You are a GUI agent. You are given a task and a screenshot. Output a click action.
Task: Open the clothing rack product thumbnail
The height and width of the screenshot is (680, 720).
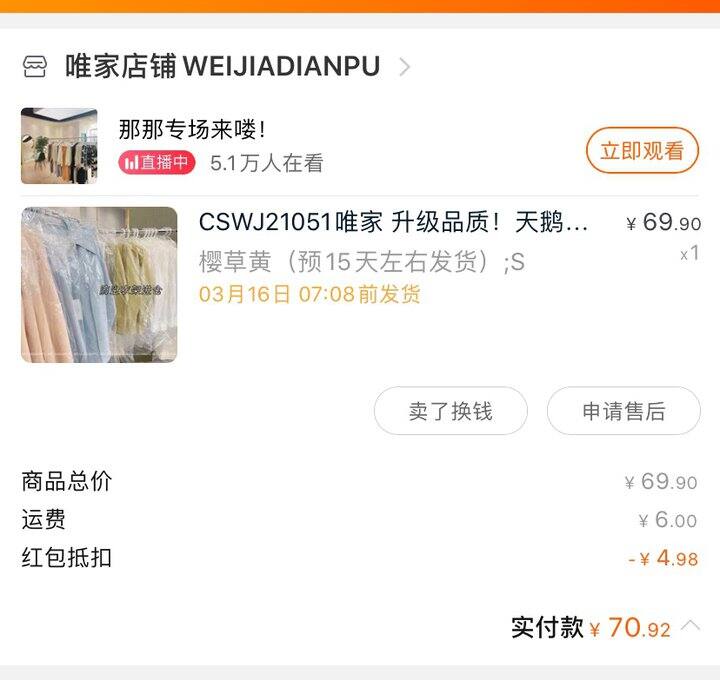tap(99, 285)
